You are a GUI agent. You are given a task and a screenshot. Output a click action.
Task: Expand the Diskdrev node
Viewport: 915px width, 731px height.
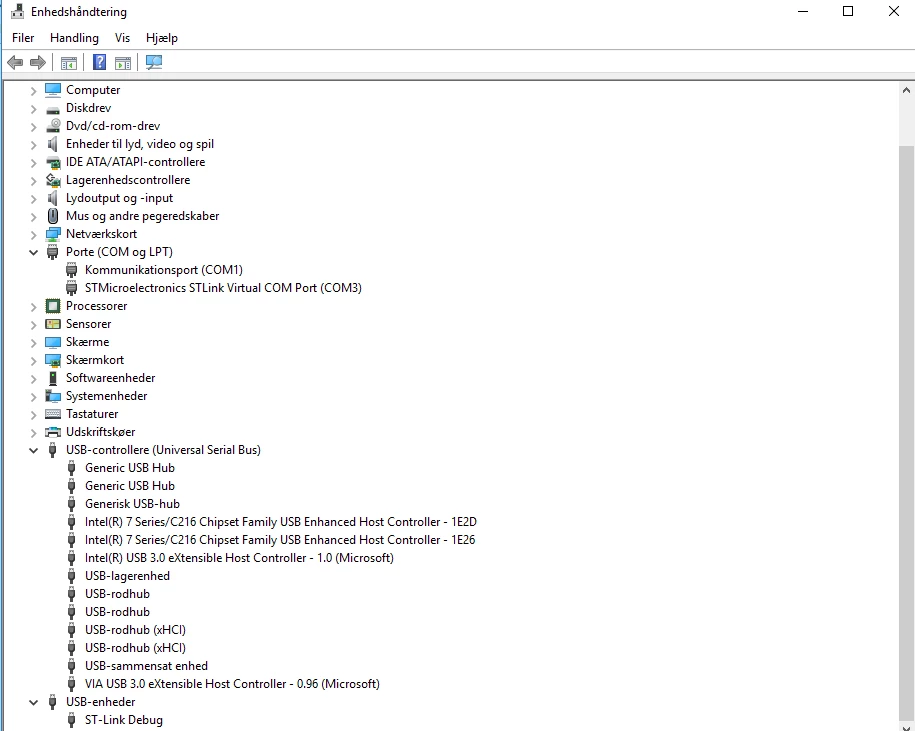(x=33, y=109)
